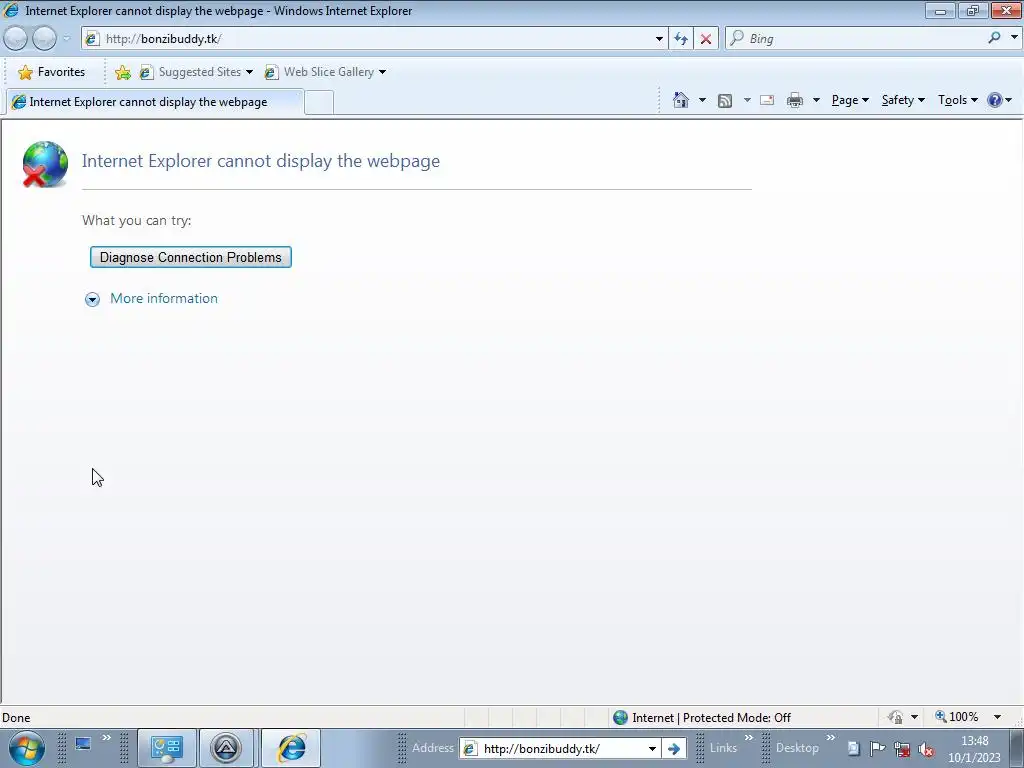Open a new blank tab

point(319,103)
